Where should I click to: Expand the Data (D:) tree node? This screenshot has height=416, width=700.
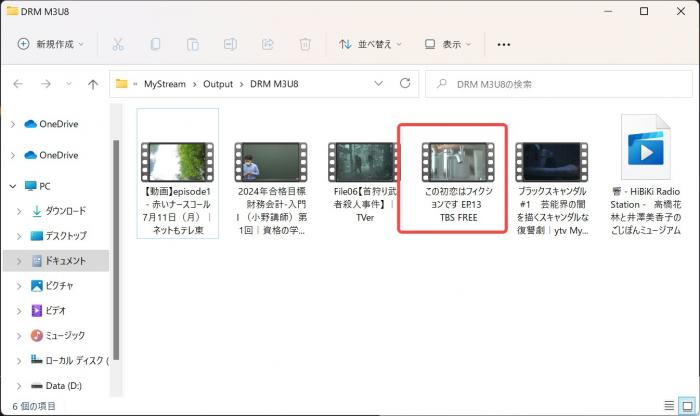(19, 386)
